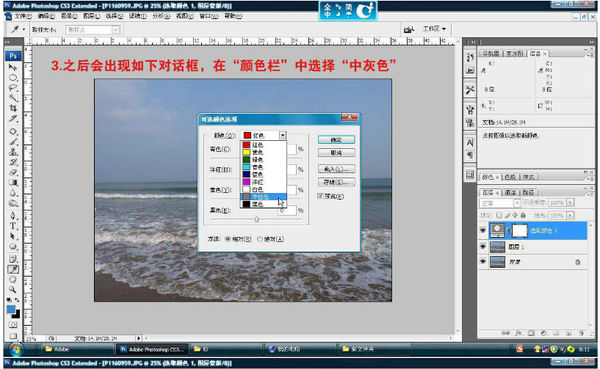
Task: Click the Ps logo atop the toolbox
Action: tap(13, 56)
